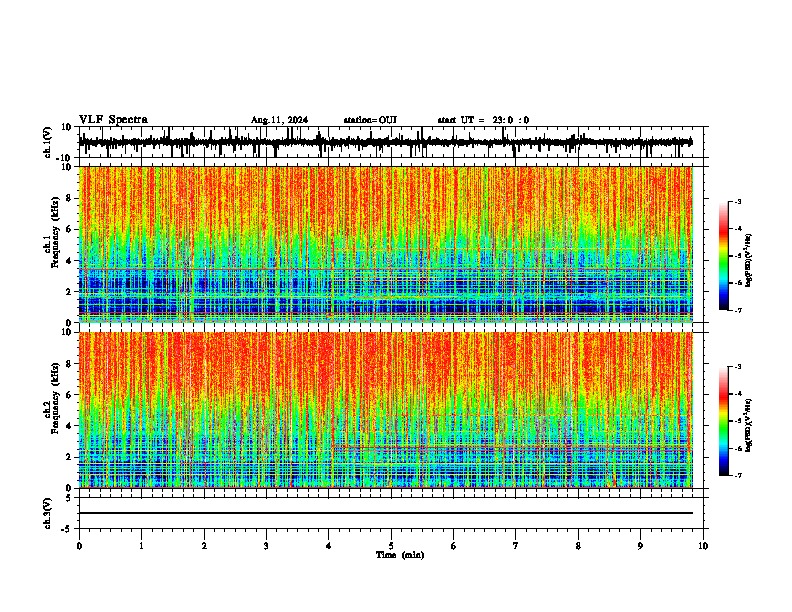Screen dimensions: 792x612
Task: Click the "4" kHz tick on ch.2 spectrogram axis
Action: click(x=69, y=426)
